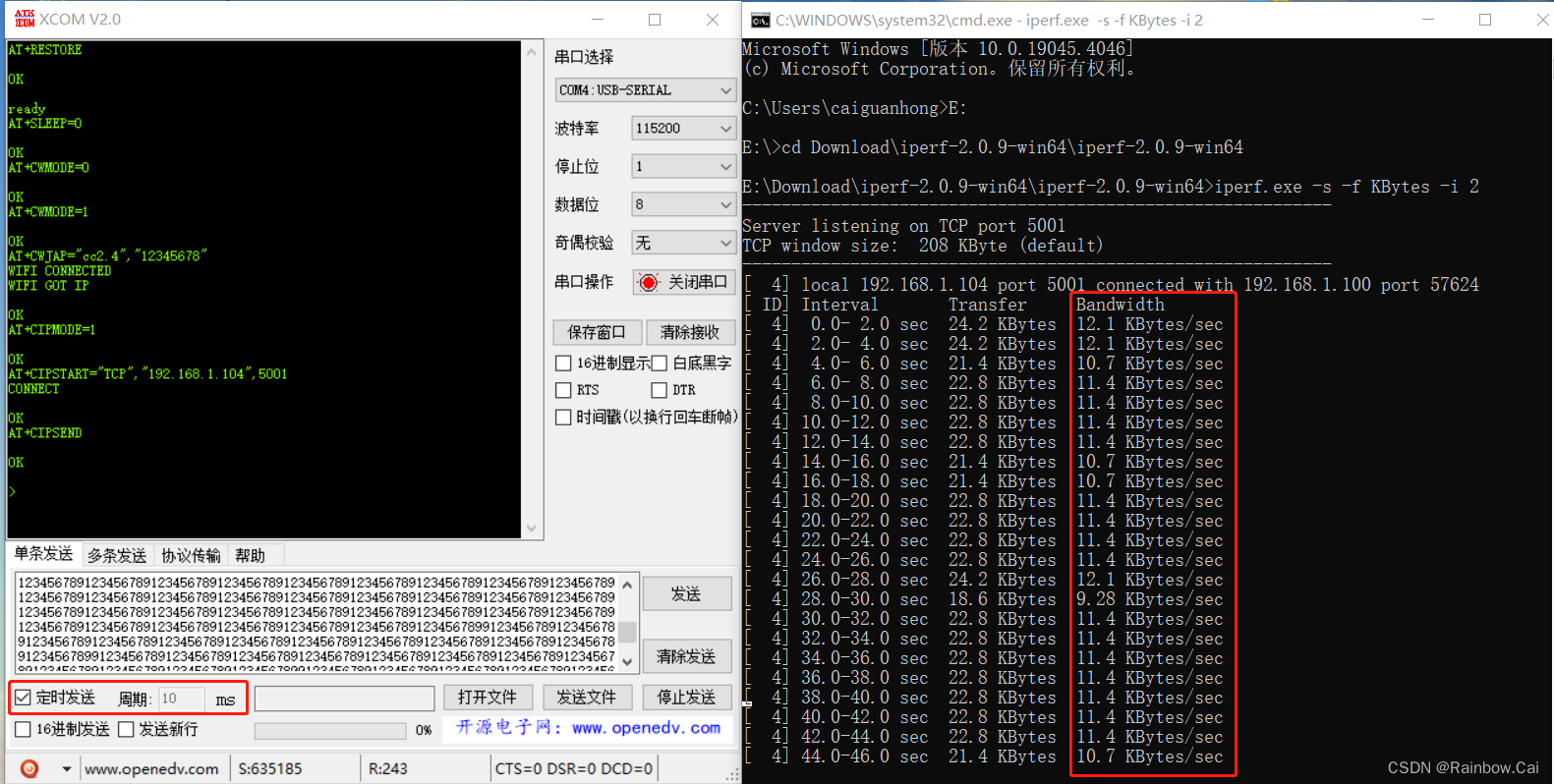Click the Bandwidth column header in cmd window
The image size is (1554, 784).
point(1121,305)
